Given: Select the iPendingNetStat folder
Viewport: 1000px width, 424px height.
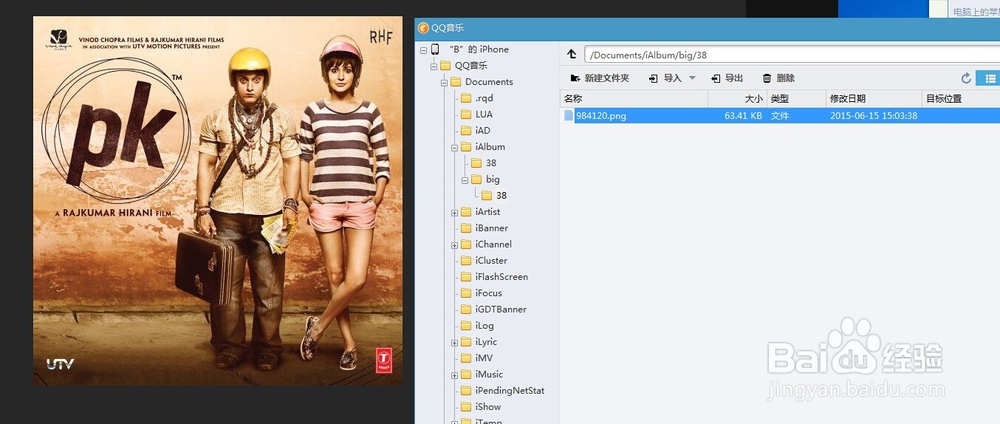Looking at the screenshot, I should 510,390.
